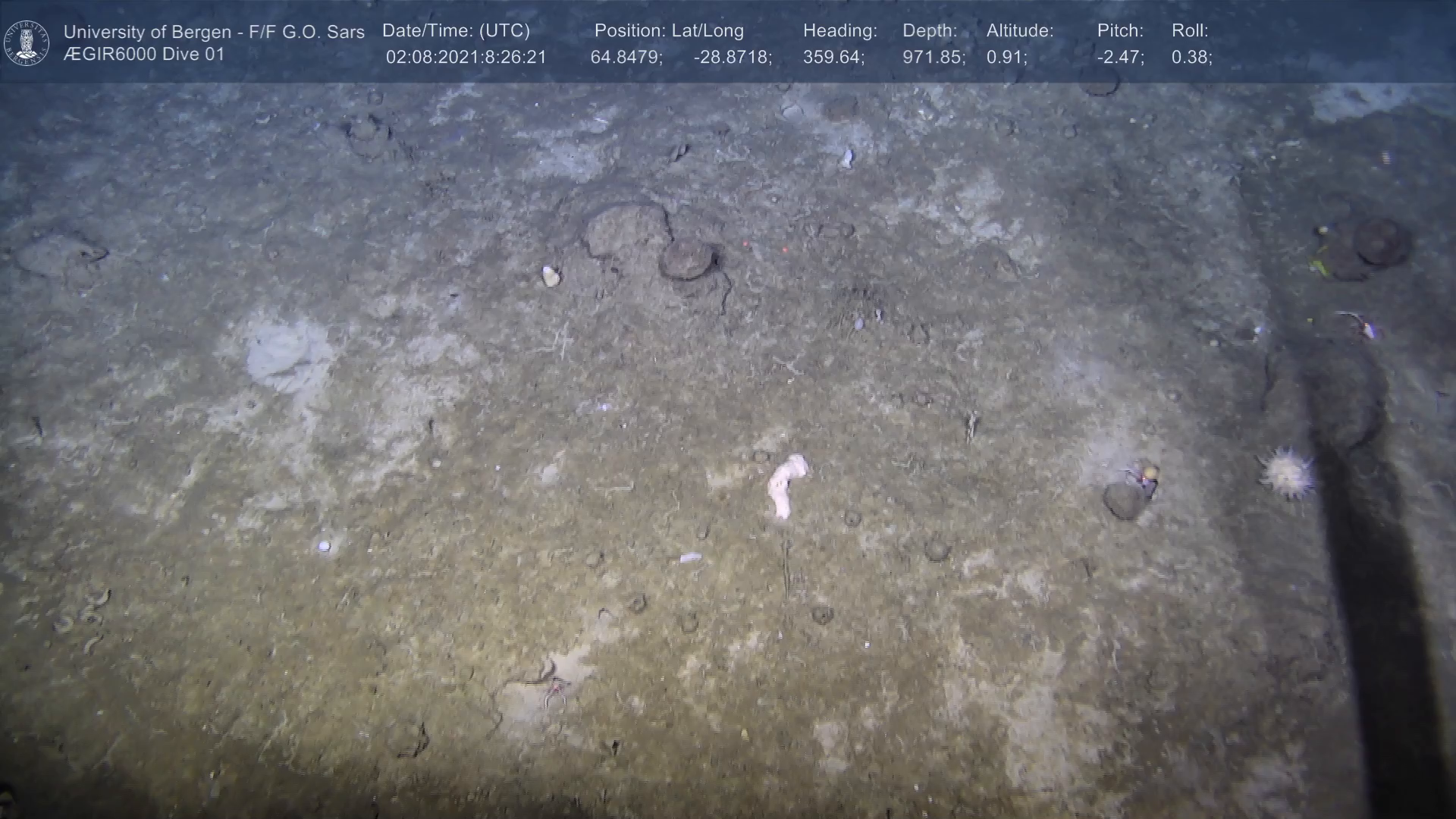The width and height of the screenshot is (1456, 819).
Task: Click the heading value 359.64
Action: pyautogui.click(x=833, y=58)
